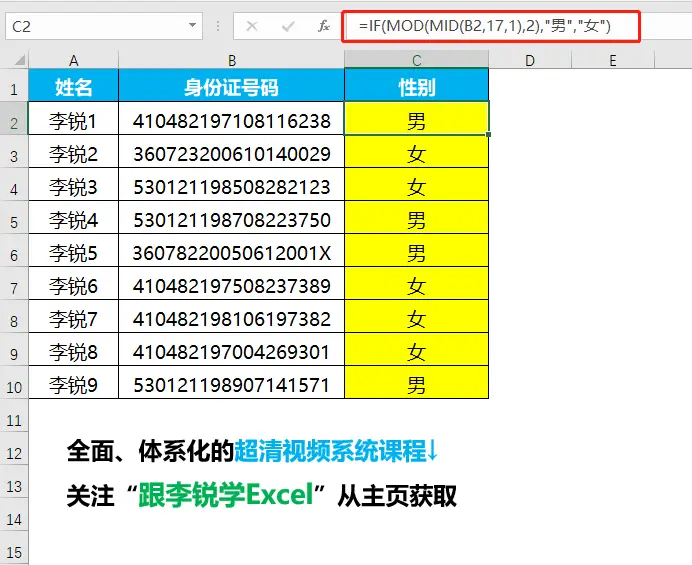Select ID cell 36078220050612001X
The width and height of the screenshot is (692, 565).
pyautogui.click(x=231, y=253)
